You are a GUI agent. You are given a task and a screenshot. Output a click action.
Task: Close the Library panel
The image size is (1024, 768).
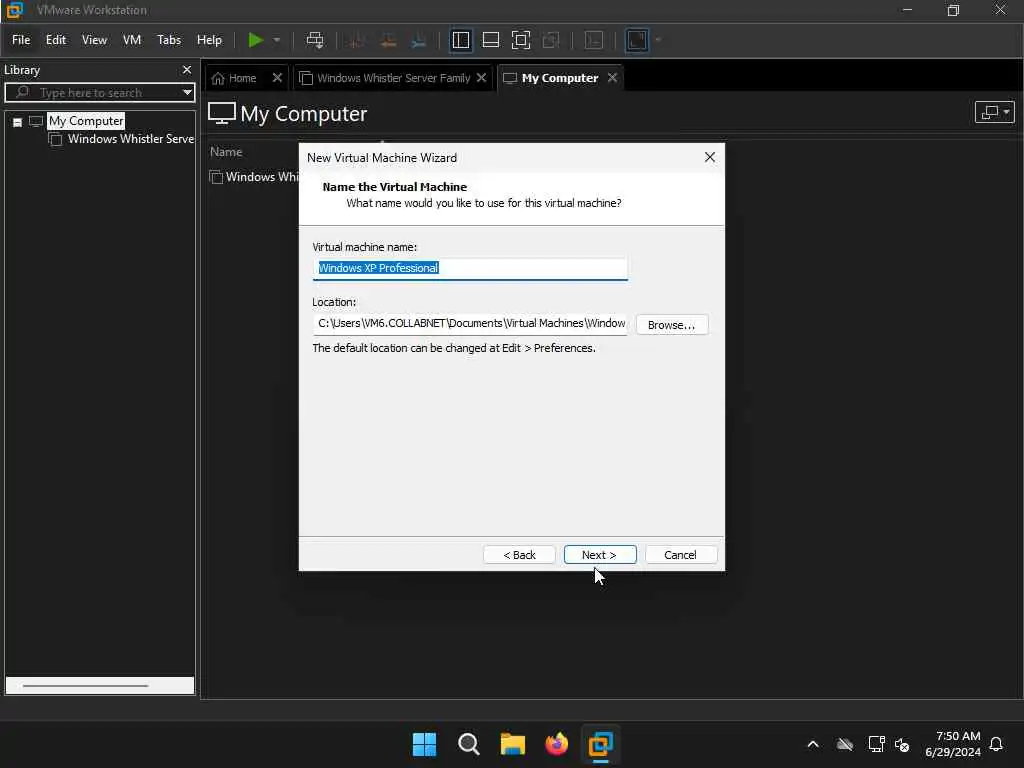[x=187, y=70]
